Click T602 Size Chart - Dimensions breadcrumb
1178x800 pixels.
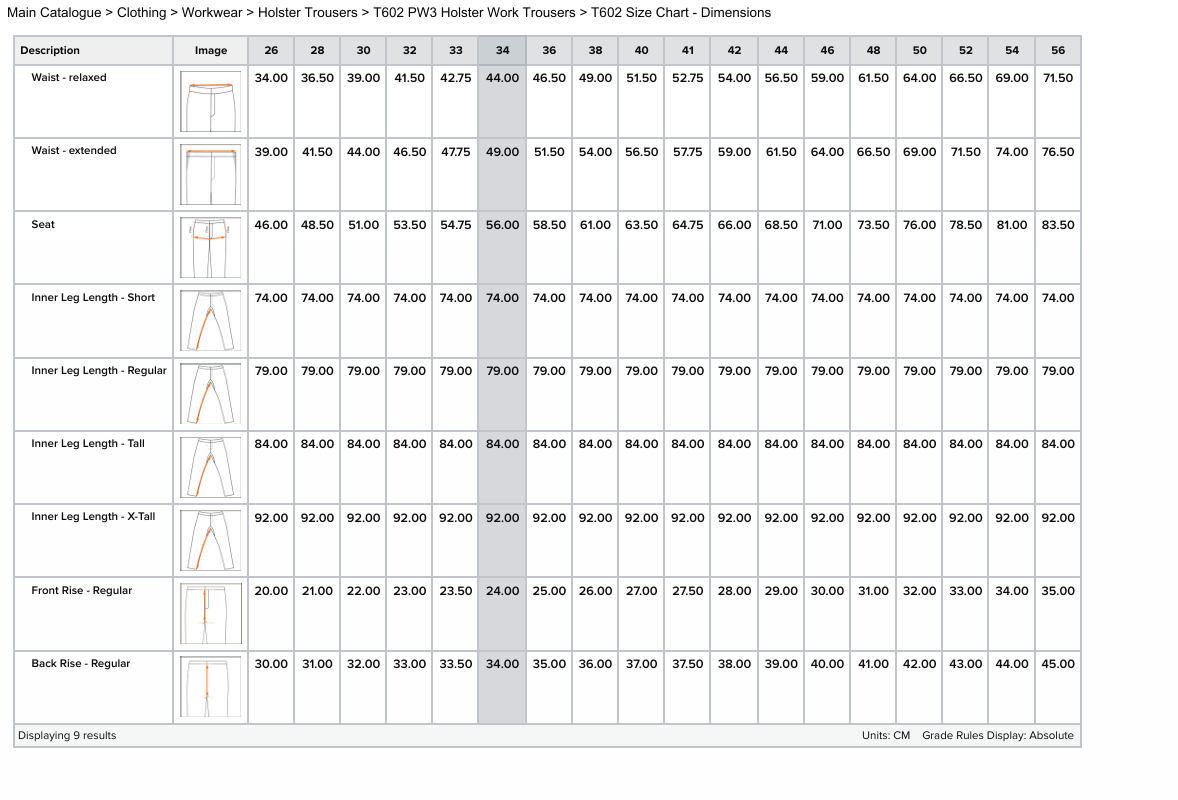pos(681,13)
